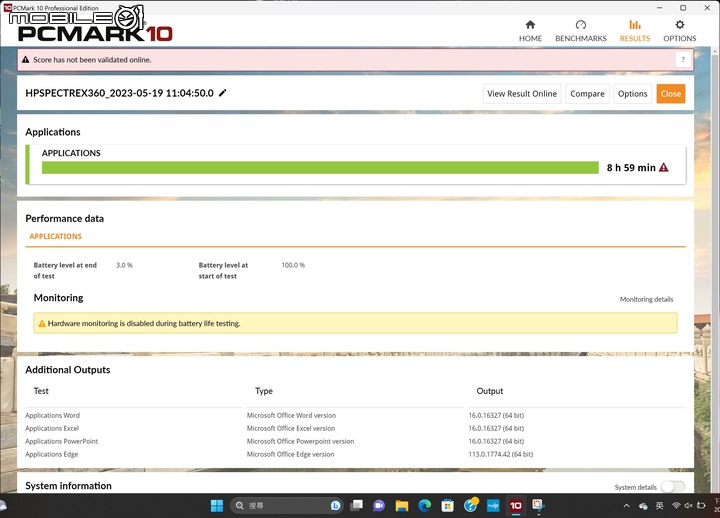Screen dimensions: 720x518
Task: Edit the result name with pencil icon
Action: tap(223, 93)
